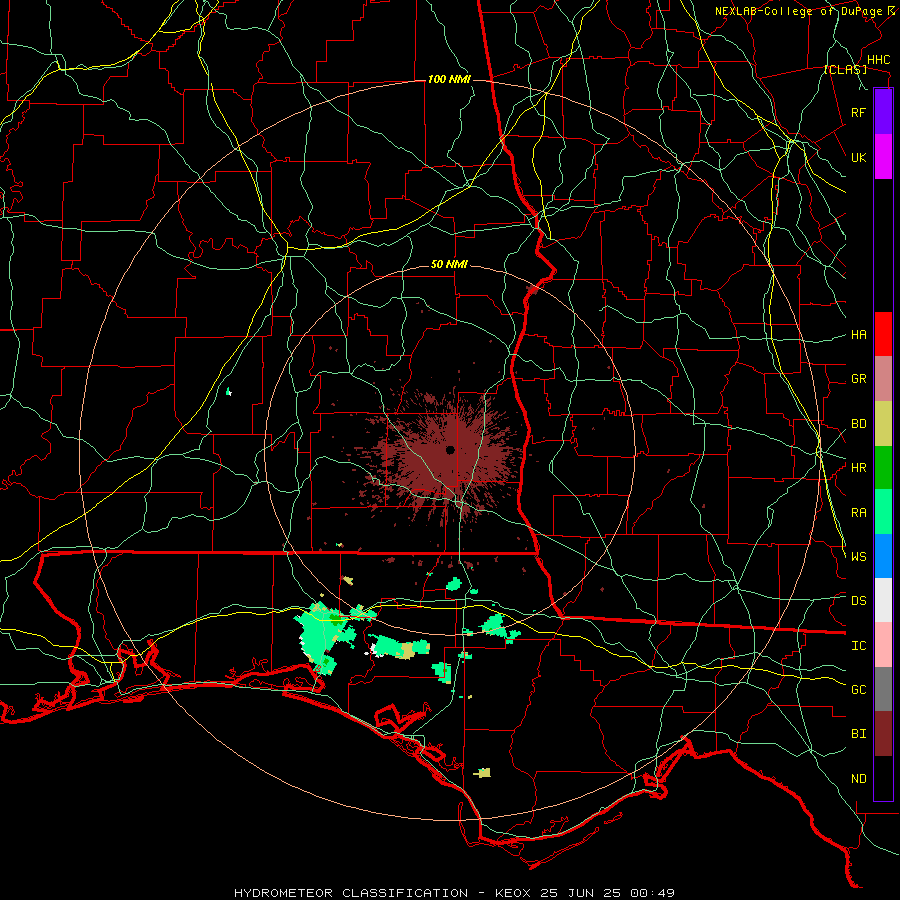Click the WS blue legend swatch
Viewport: 900px width, 900px height.
[x=883, y=556]
